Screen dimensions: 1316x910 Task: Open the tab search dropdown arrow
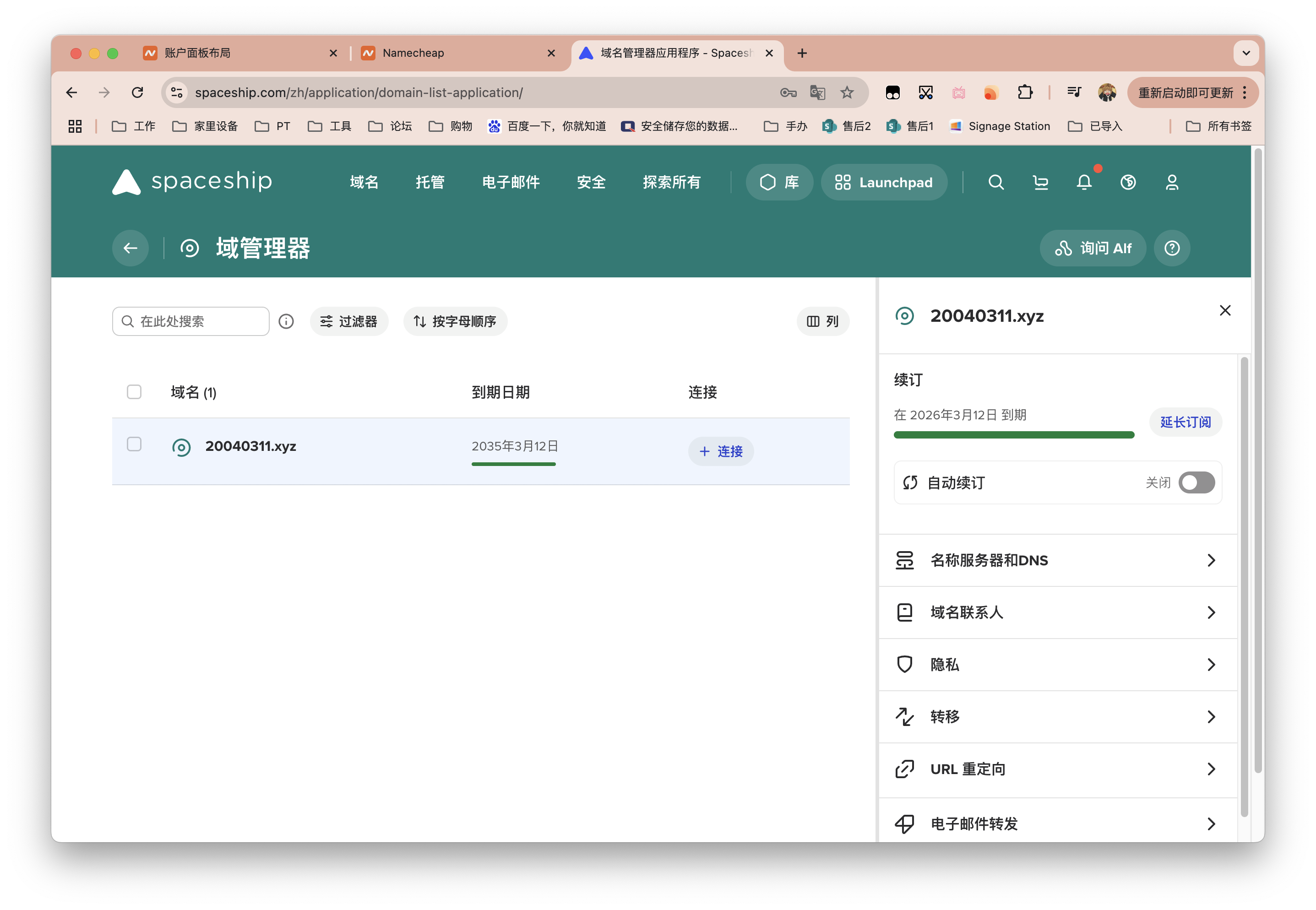[x=1246, y=53]
